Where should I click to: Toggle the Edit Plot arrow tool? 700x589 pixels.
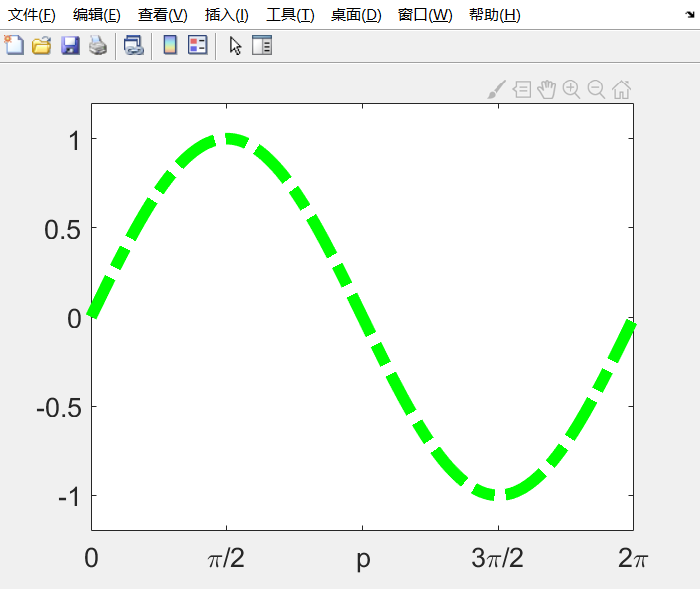point(235,46)
